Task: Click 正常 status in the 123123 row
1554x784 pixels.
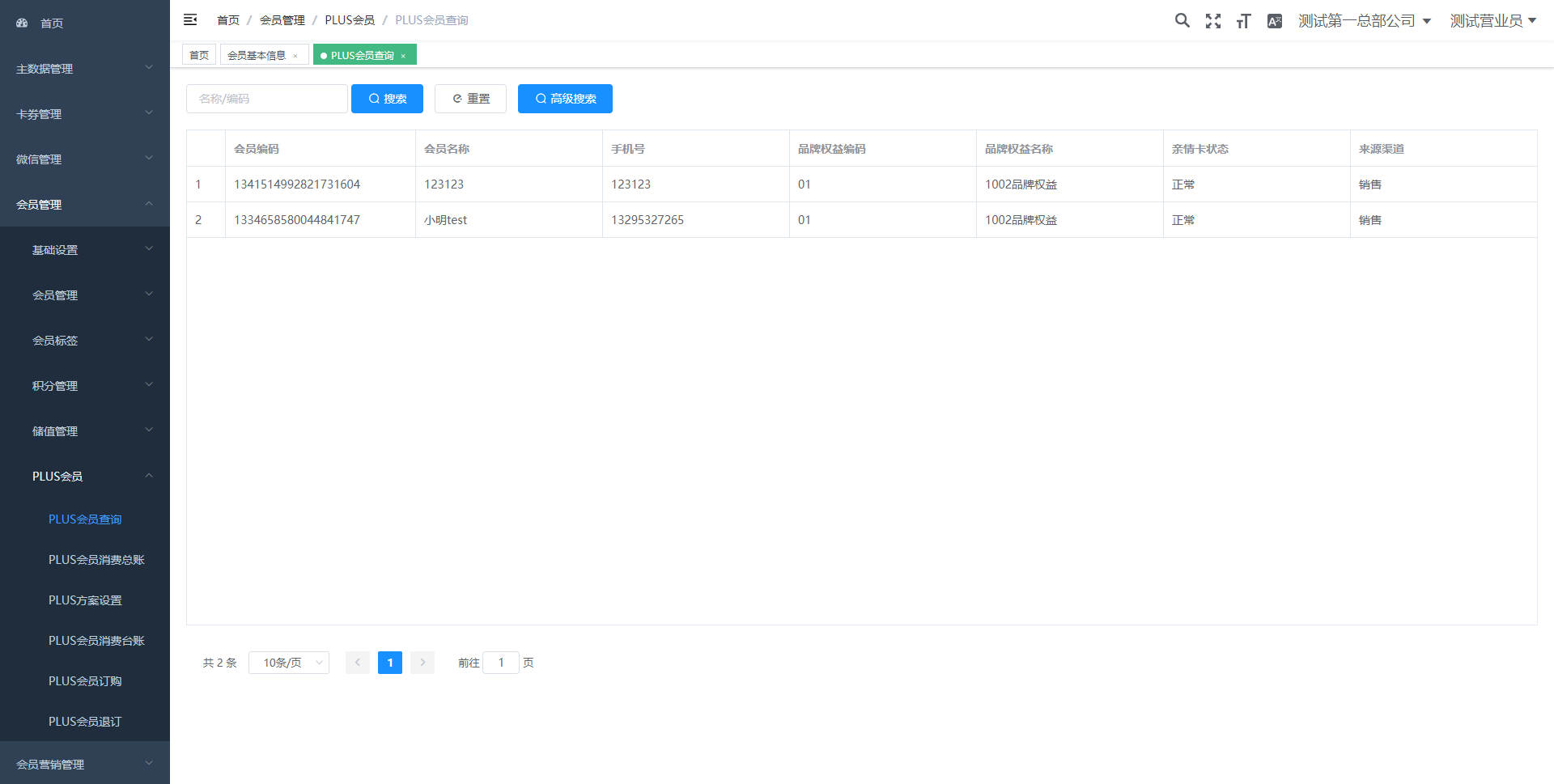Action: [1183, 184]
